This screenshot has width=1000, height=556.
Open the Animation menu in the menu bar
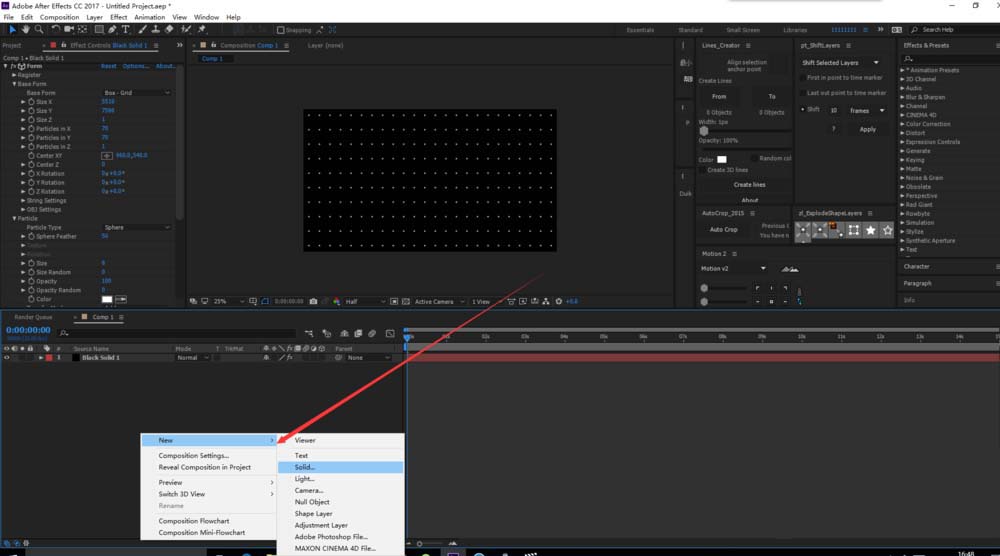(150, 17)
